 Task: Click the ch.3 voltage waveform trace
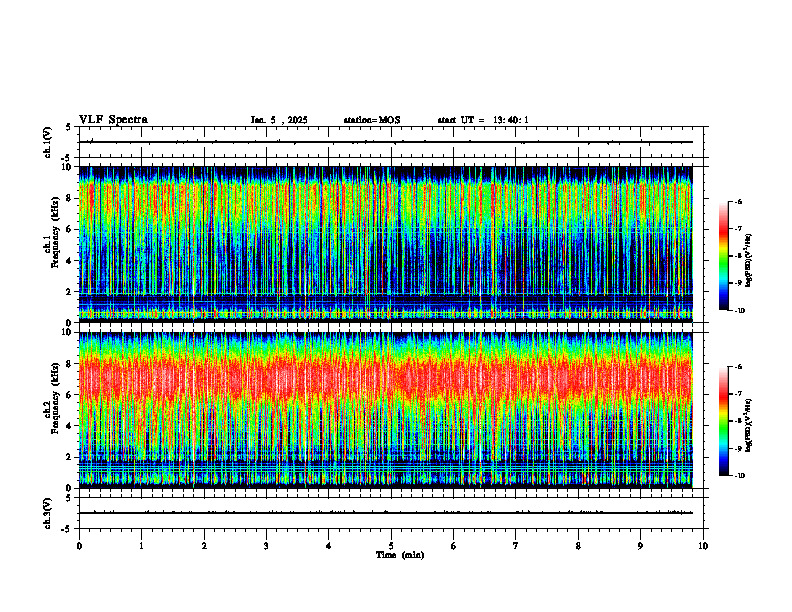(x=385, y=513)
